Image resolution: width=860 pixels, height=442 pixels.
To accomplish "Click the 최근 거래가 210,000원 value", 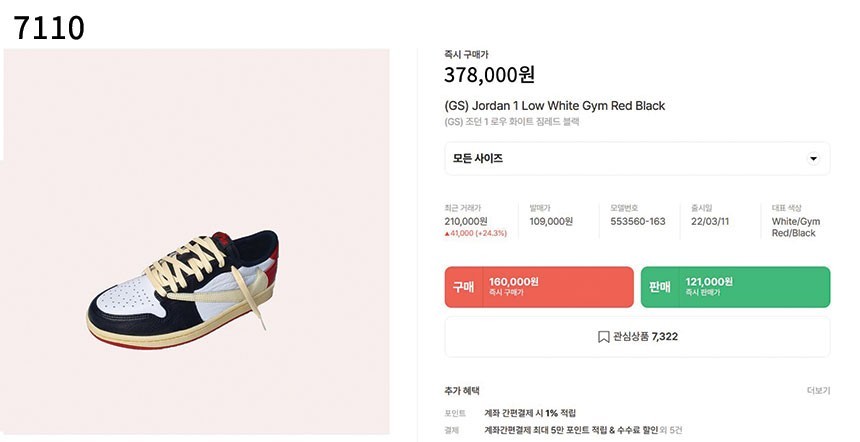I will tap(466, 221).
